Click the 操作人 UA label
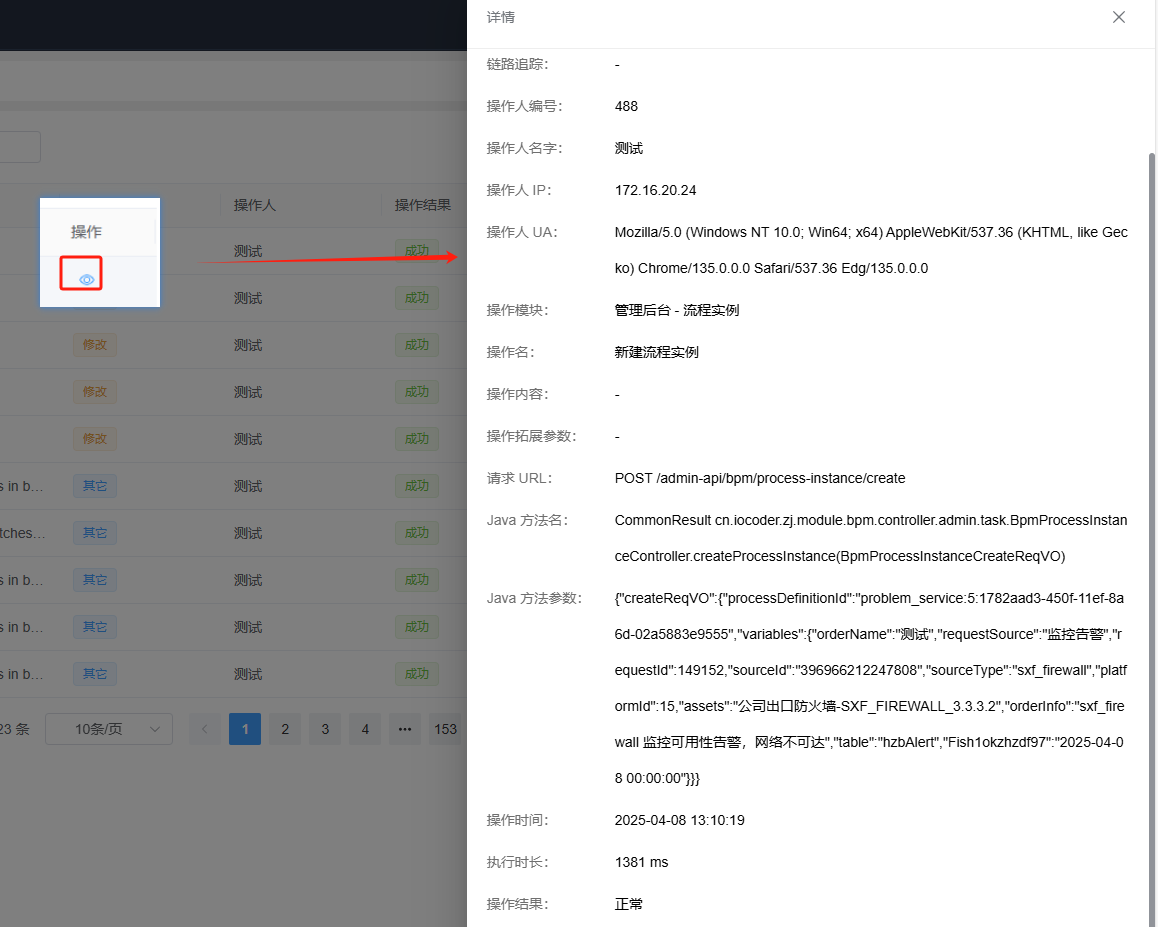 pyautogui.click(x=522, y=233)
